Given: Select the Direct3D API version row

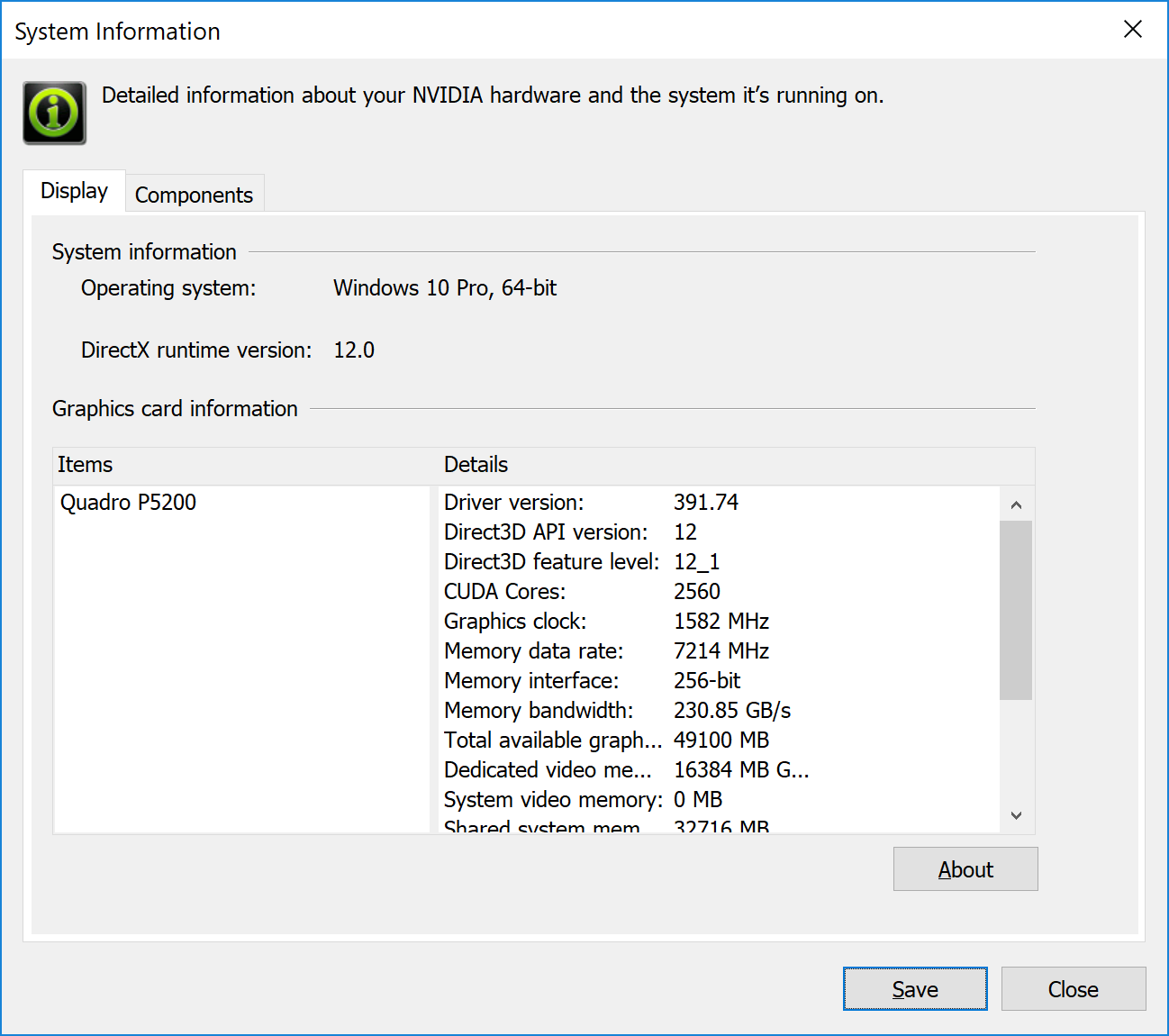Looking at the screenshot, I should 719,532.
